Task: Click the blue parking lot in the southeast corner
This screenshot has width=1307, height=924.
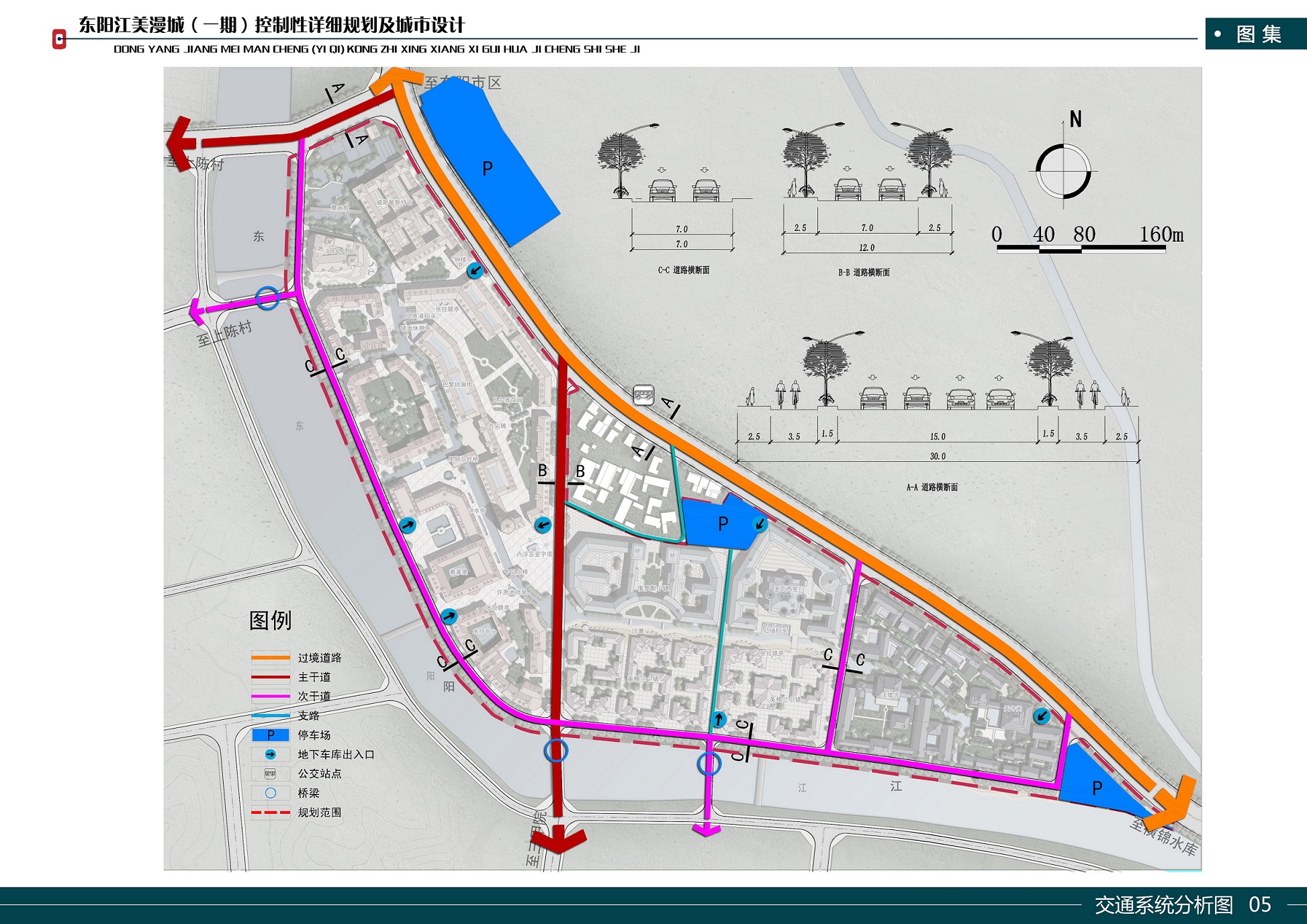Action: pyautogui.click(x=1092, y=786)
